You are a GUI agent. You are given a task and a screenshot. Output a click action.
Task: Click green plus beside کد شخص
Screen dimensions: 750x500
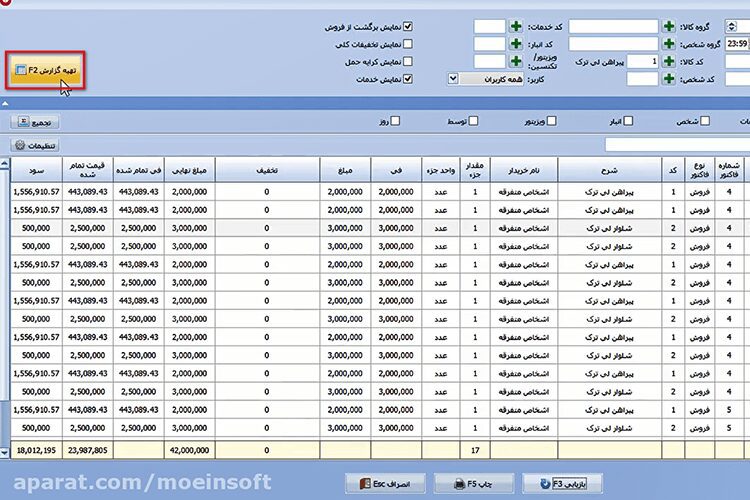(669, 79)
